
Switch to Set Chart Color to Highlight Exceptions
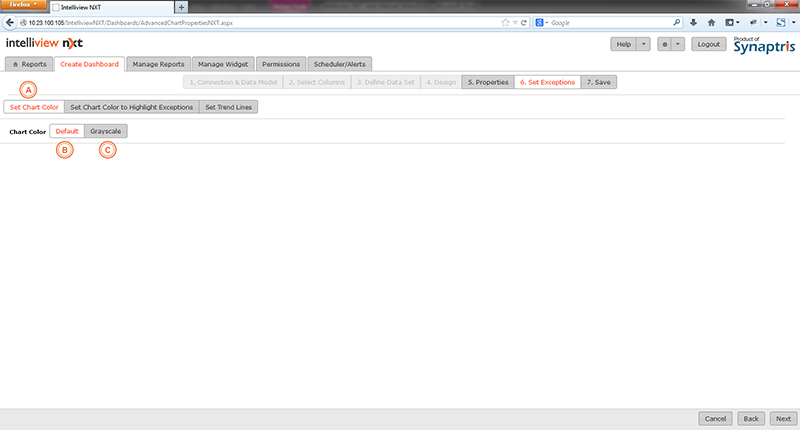[x=131, y=107]
